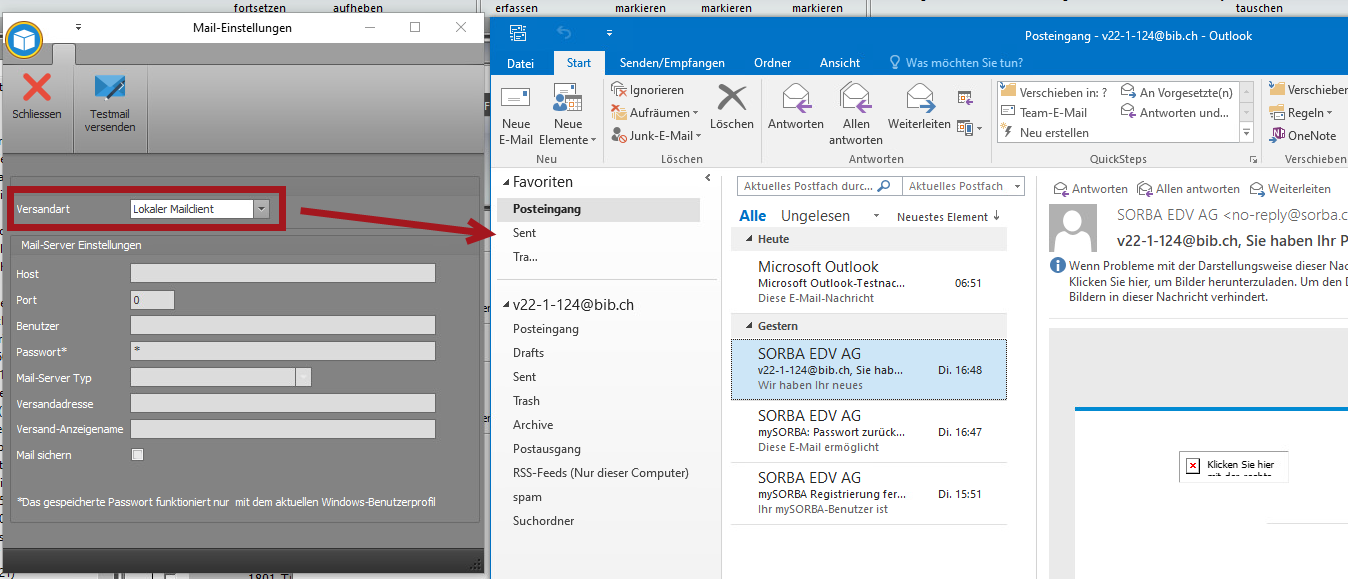Viewport: 1348px width, 579px height.
Task: Click the info bar to download pictures
Action: (x=1199, y=281)
